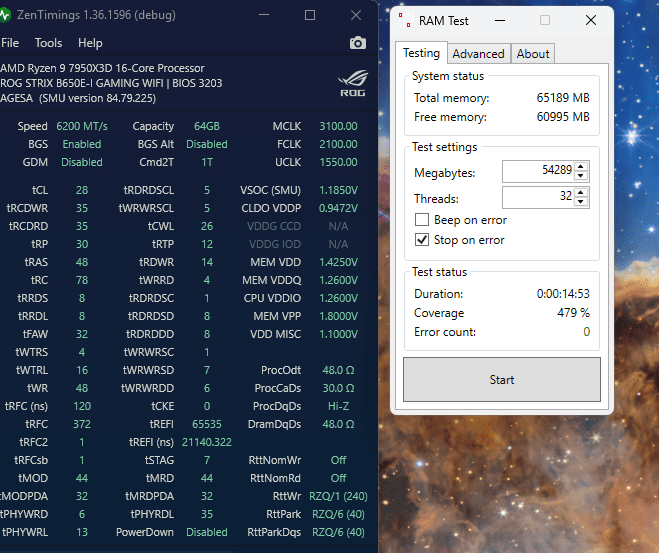Viewport: 659px width, 553px height.
Task: Switch to the Testing tab in RAM Test
Action: point(421,53)
